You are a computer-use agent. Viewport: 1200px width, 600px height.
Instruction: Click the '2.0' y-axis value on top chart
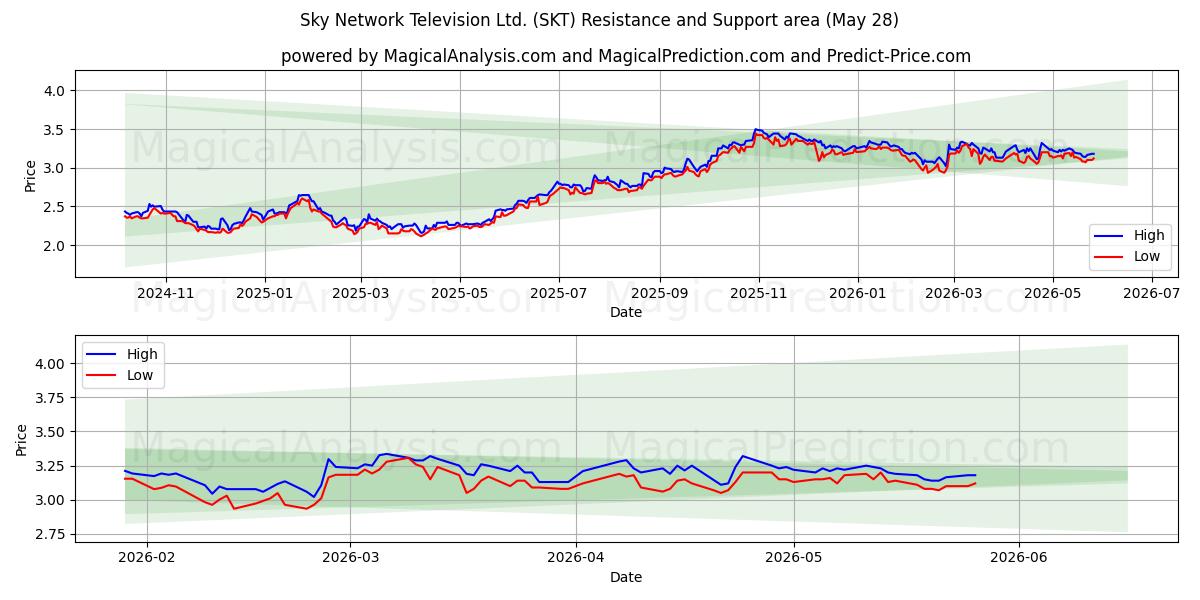coord(54,246)
